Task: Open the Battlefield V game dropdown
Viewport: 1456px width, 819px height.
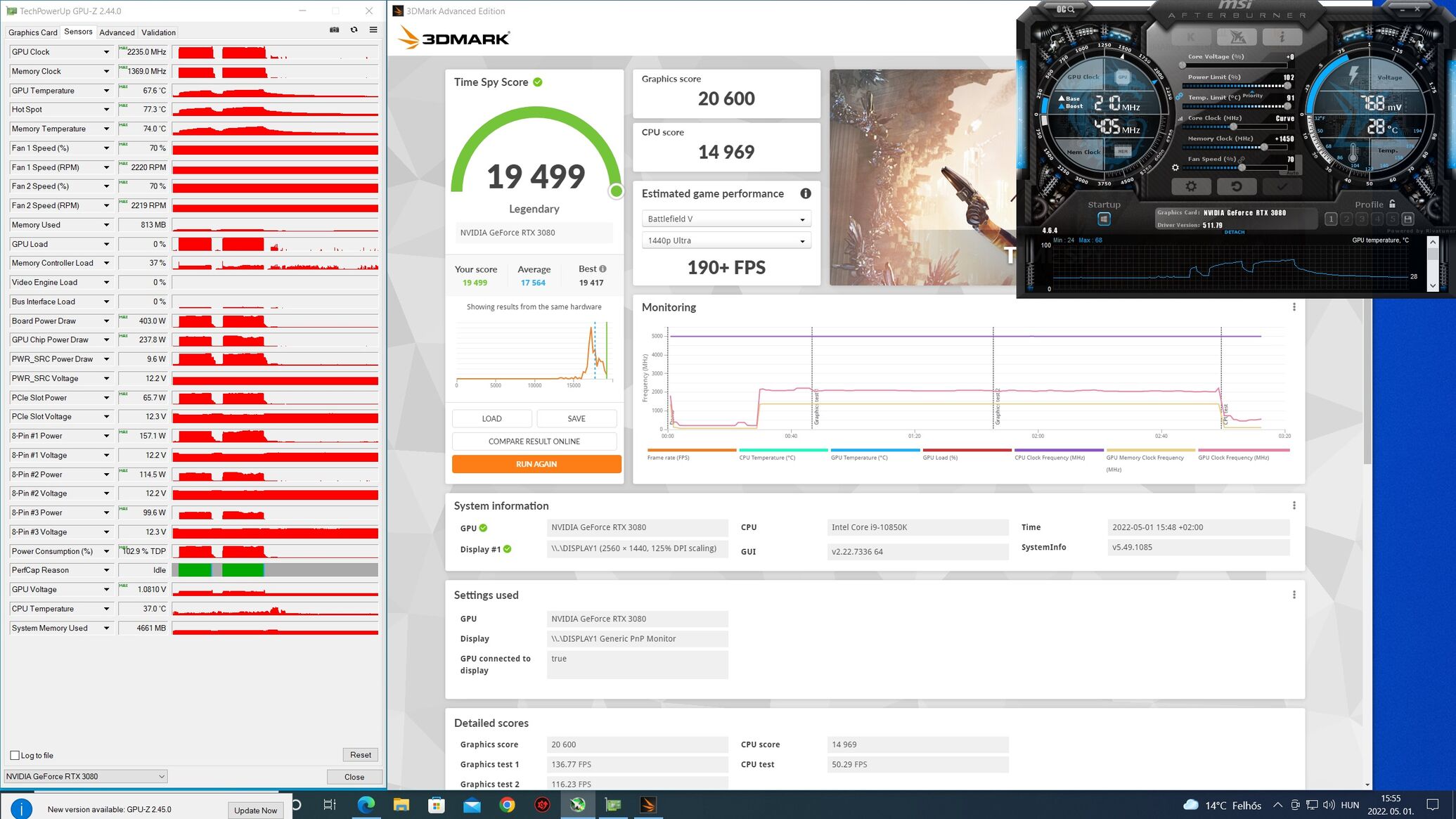Action: coord(726,219)
